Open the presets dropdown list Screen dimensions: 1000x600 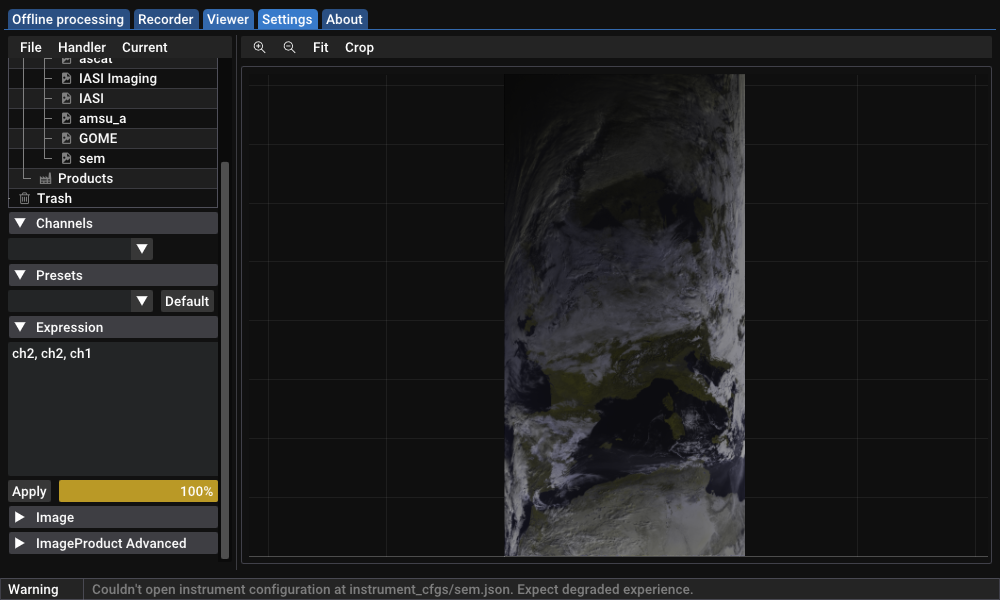pyautogui.click(x=142, y=301)
